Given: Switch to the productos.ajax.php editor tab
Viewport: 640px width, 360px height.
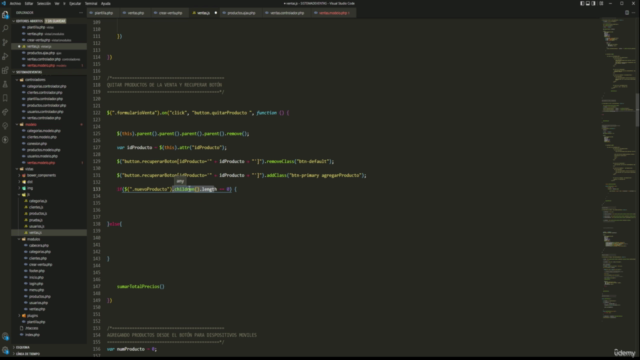Looking at the screenshot, I should pyautogui.click(x=241, y=13).
